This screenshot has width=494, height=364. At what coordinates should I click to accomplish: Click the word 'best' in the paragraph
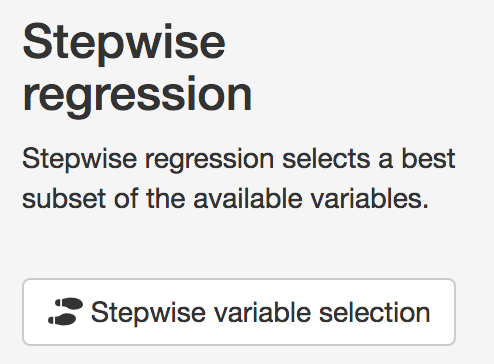[x=428, y=159]
